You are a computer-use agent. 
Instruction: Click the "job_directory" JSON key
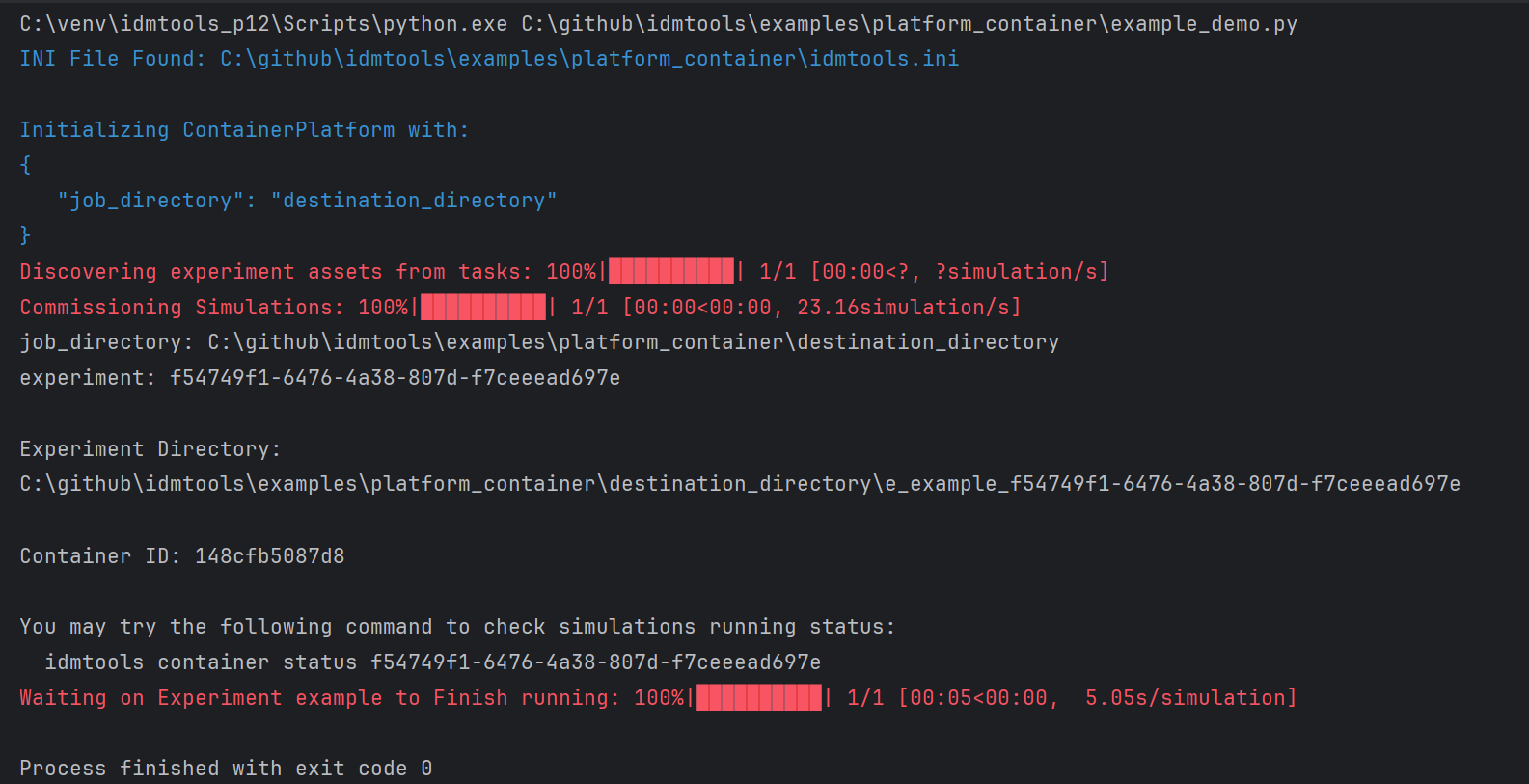tap(145, 201)
